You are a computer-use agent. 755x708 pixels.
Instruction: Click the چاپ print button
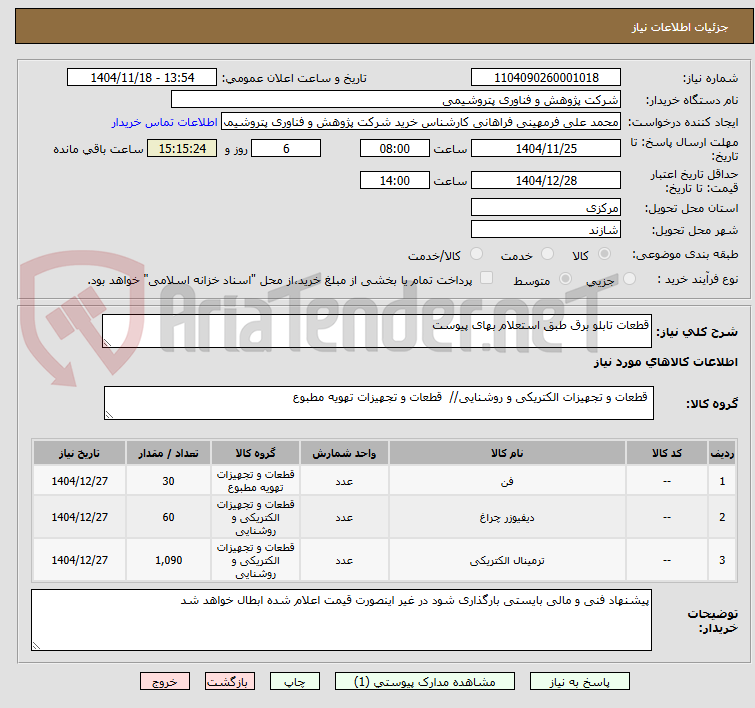(x=295, y=682)
